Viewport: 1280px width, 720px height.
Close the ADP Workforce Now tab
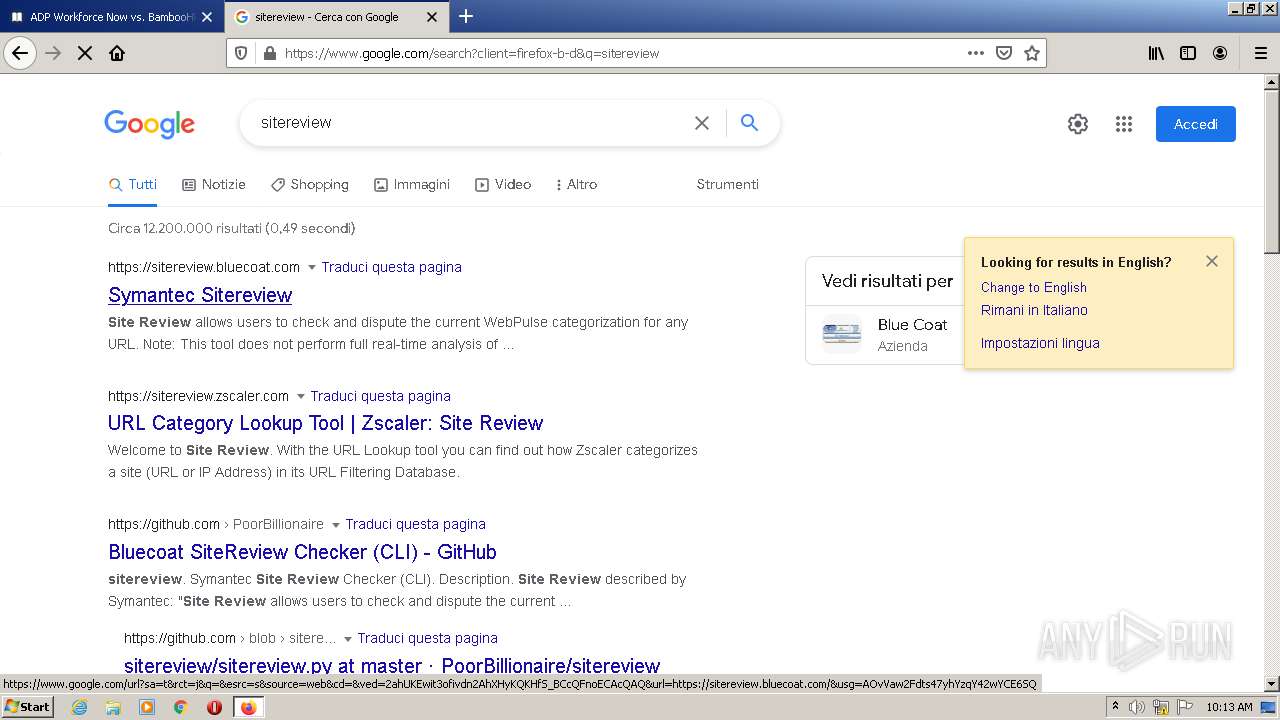[207, 17]
